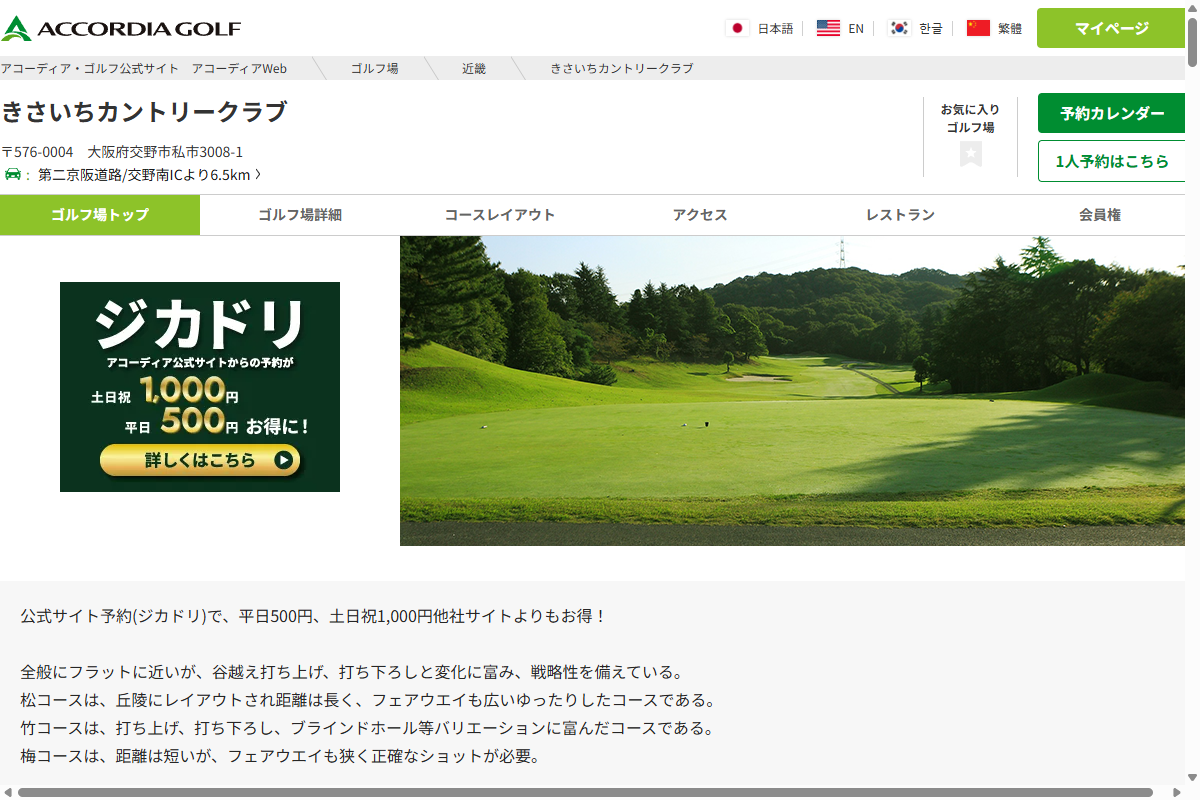Click the きさいちカントリークラブ page heading
This screenshot has width=1200, height=800.
(144, 111)
